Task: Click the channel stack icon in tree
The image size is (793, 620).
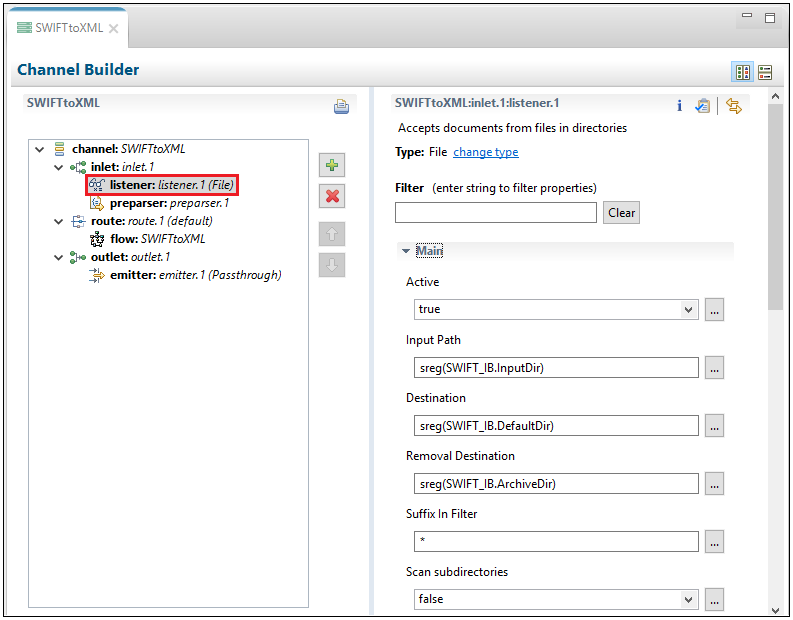Action: pos(59,149)
